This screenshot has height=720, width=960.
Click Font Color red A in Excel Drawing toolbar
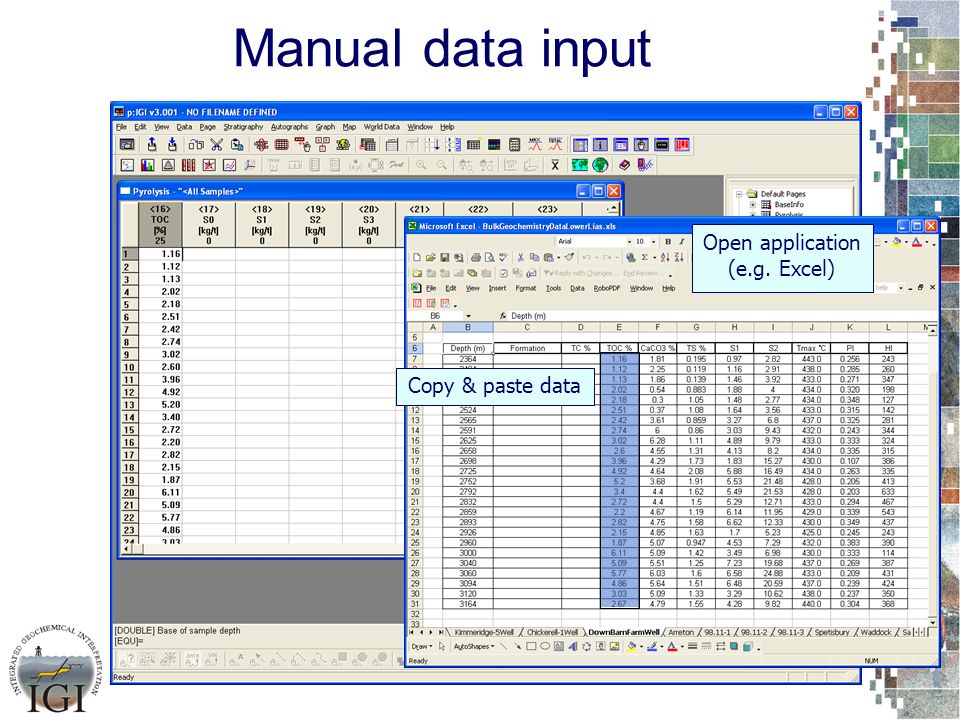[672, 647]
